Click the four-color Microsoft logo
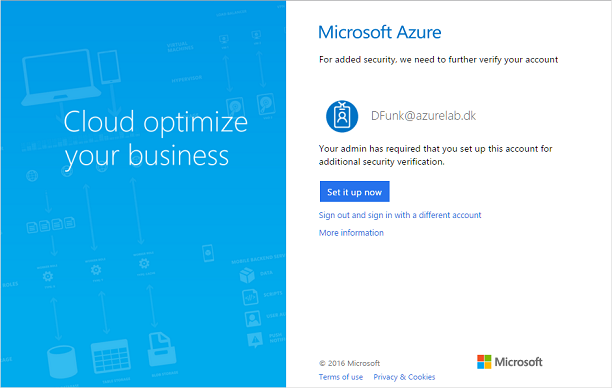Screen dimensions: 612x388 point(484,361)
